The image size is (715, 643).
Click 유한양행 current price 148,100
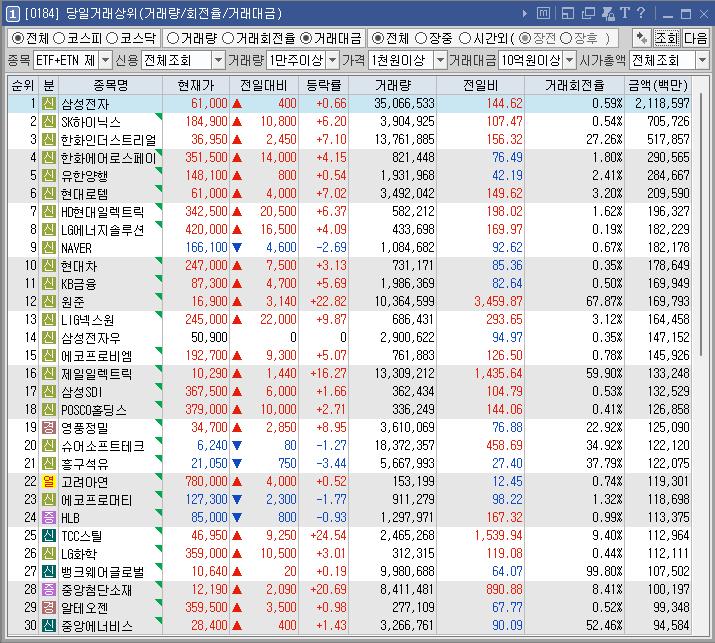[x=206, y=176]
